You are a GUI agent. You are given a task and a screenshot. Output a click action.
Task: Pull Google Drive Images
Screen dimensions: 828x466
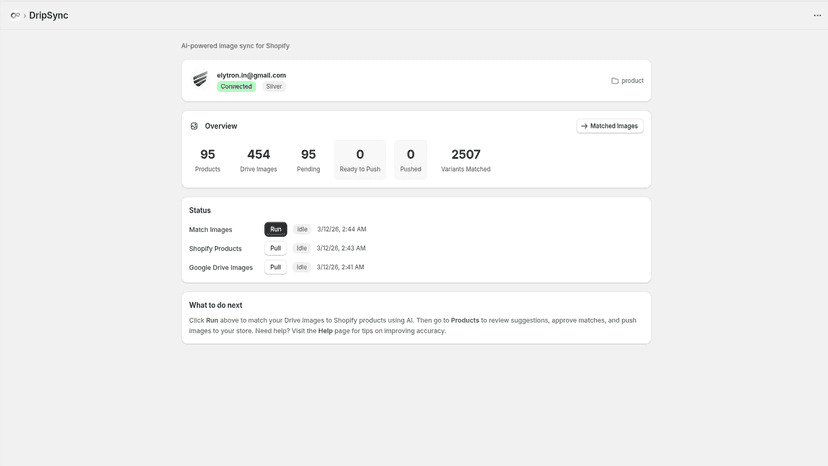[x=276, y=267]
